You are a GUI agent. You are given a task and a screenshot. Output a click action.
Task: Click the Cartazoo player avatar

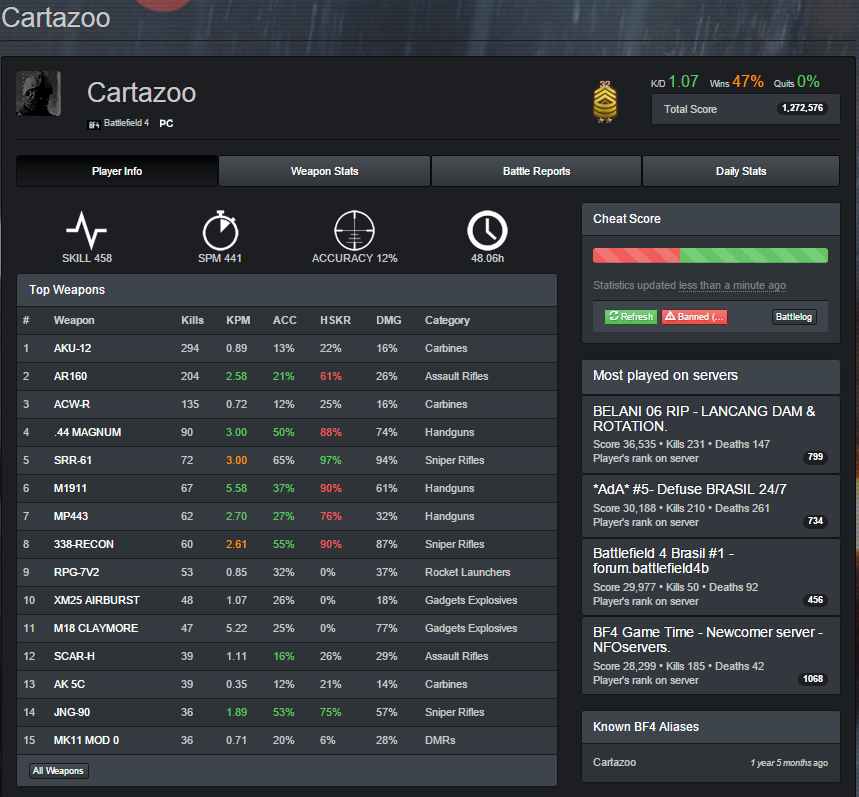click(x=38, y=94)
